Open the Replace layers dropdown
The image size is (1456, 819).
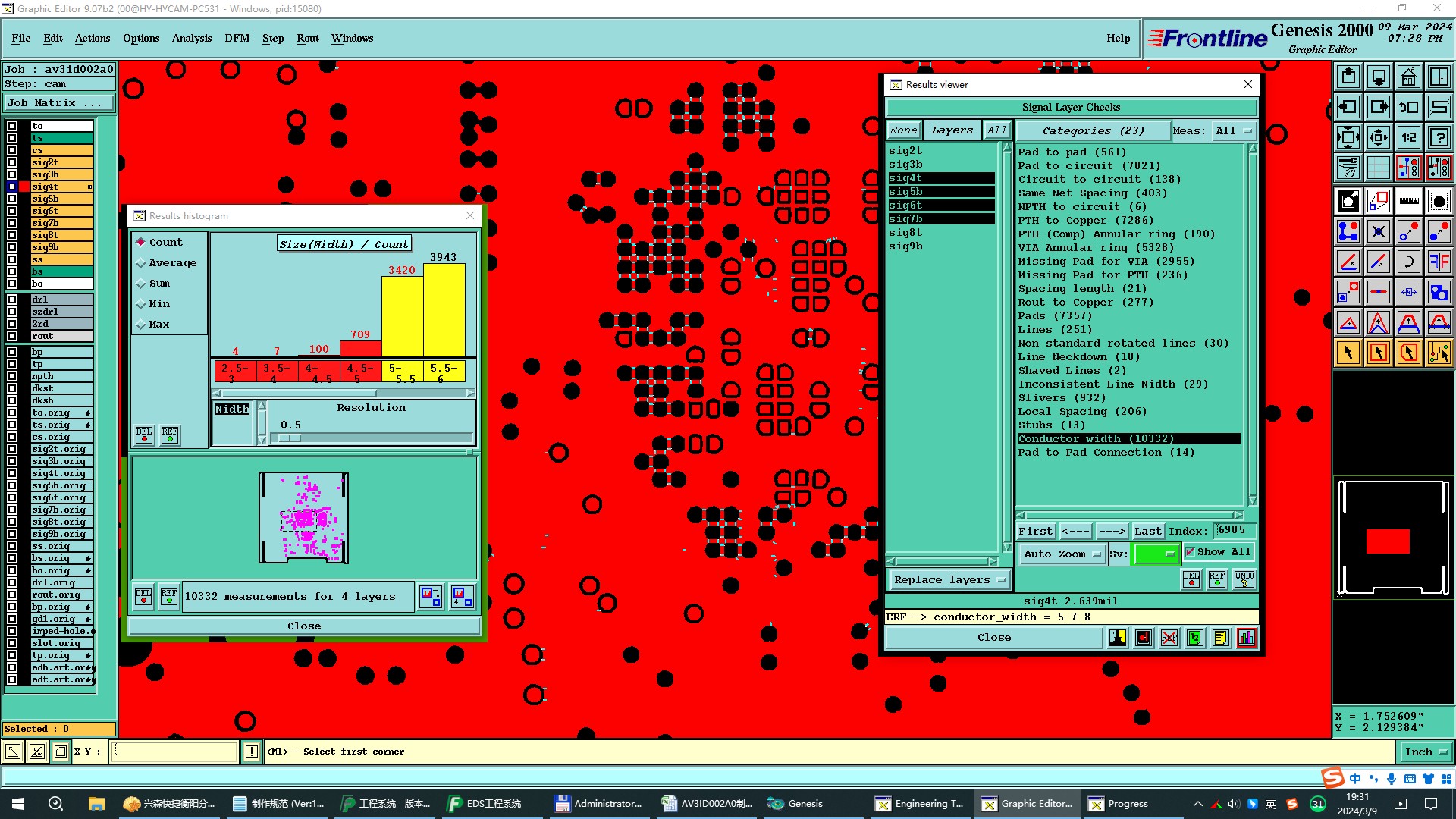click(949, 579)
